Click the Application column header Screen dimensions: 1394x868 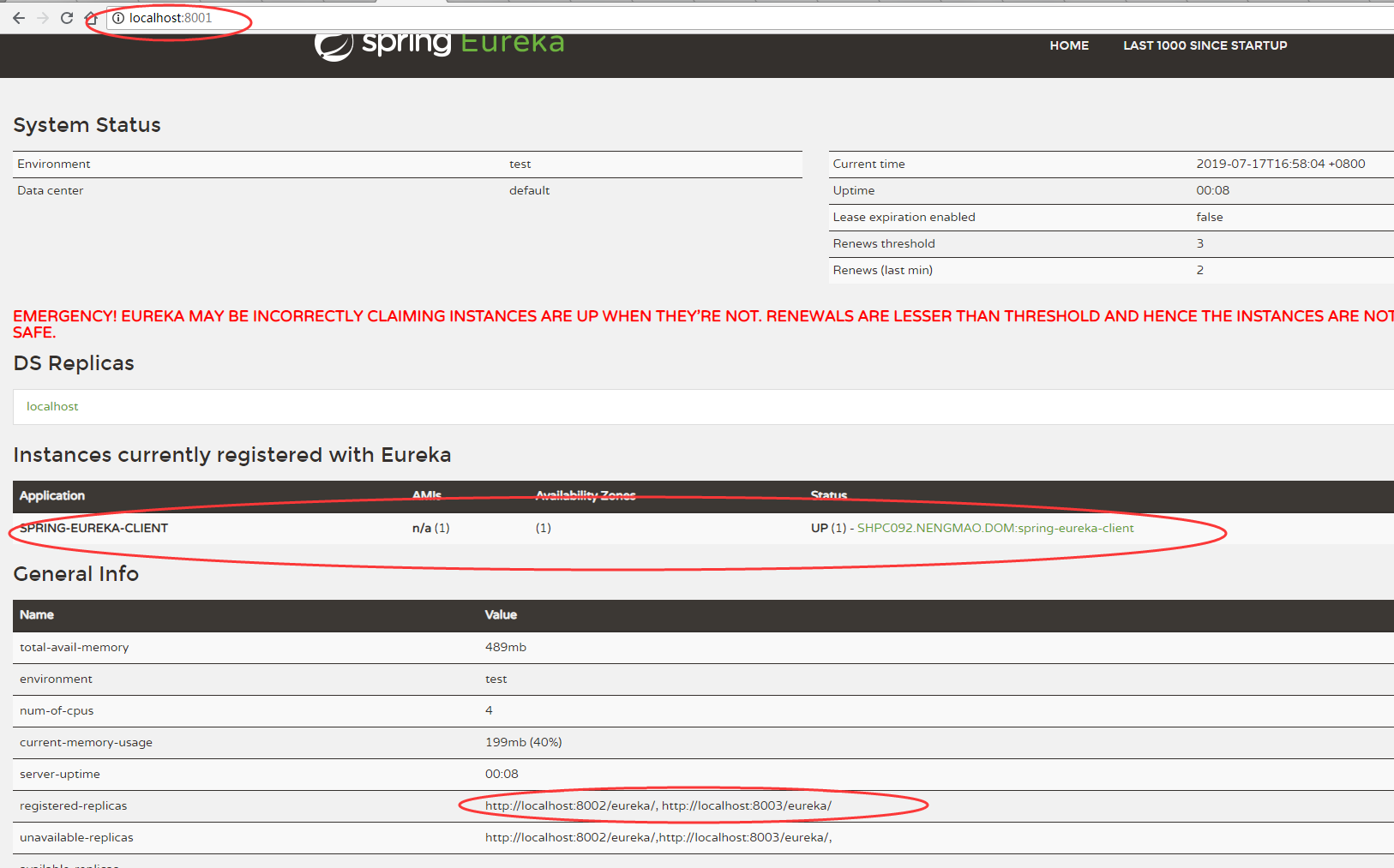click(52, 495)
